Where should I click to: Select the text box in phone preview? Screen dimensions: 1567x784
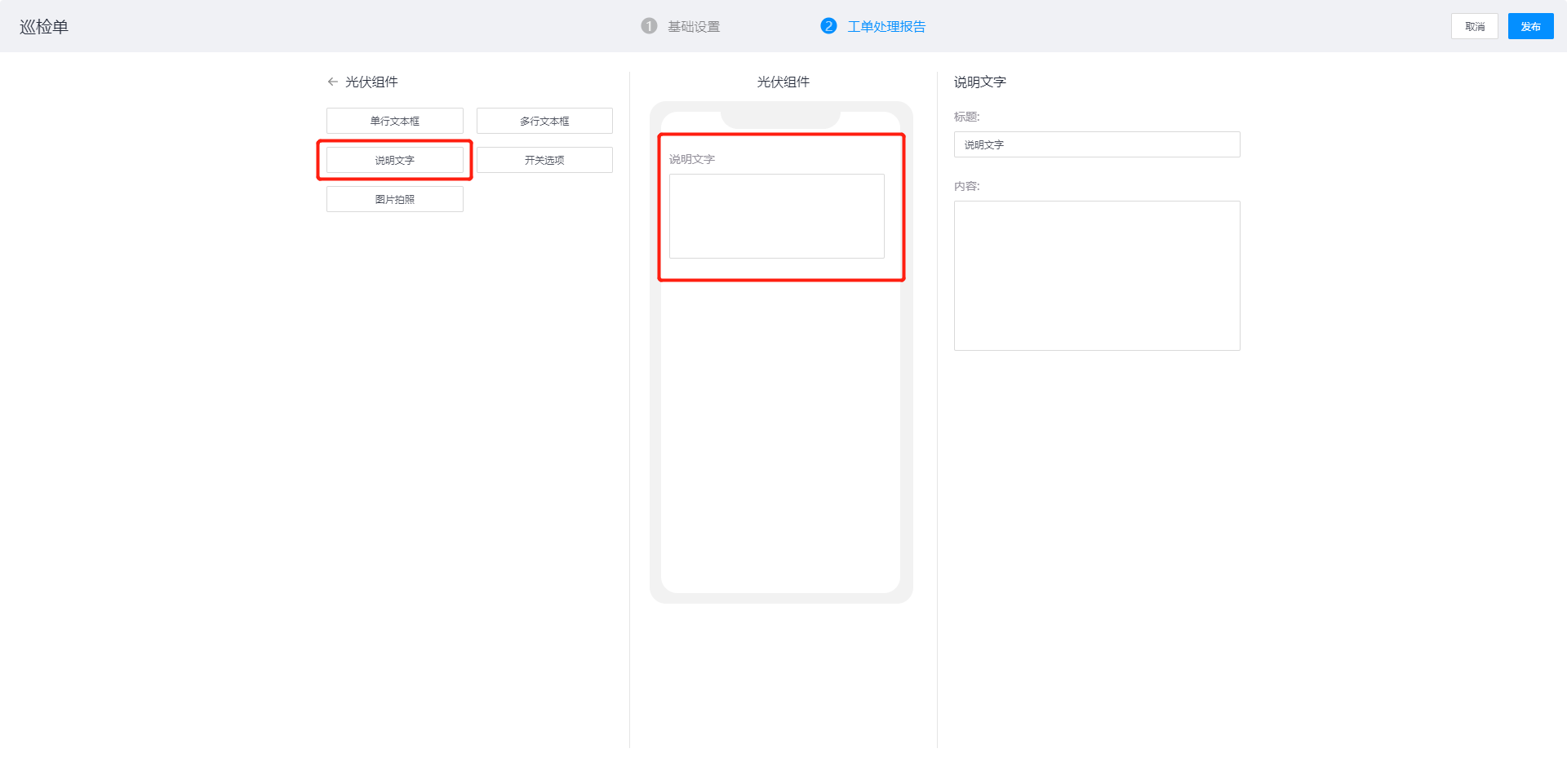tap(776, 216)
